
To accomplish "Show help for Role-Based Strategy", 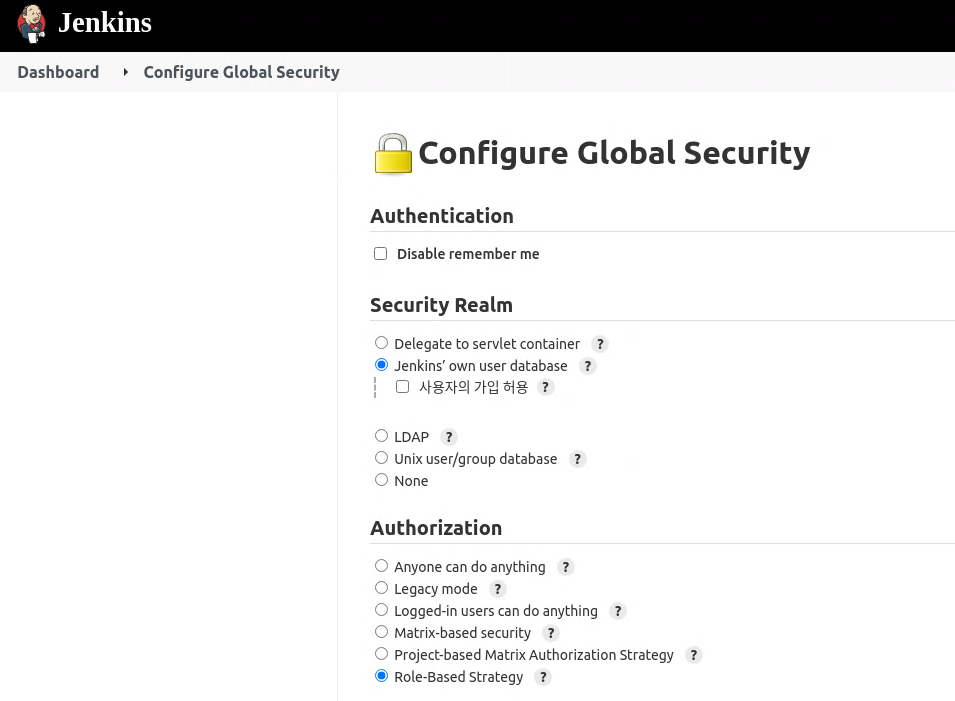I will [542, 677].
